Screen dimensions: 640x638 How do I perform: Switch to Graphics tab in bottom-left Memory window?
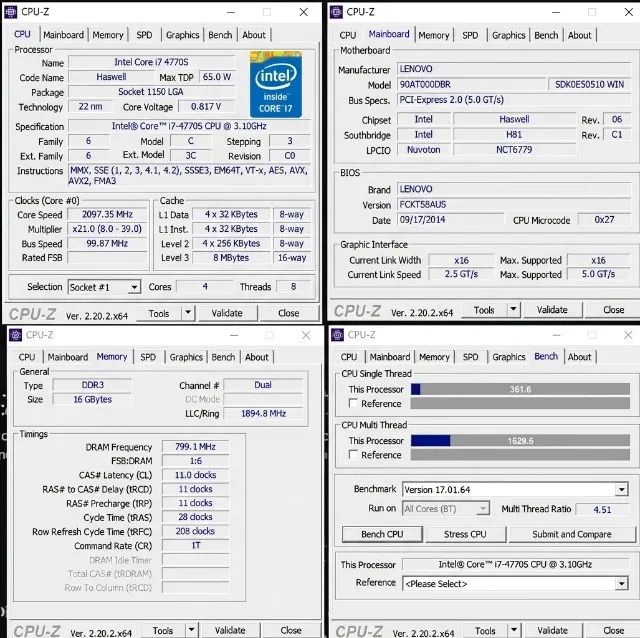(x=186, y=357)
